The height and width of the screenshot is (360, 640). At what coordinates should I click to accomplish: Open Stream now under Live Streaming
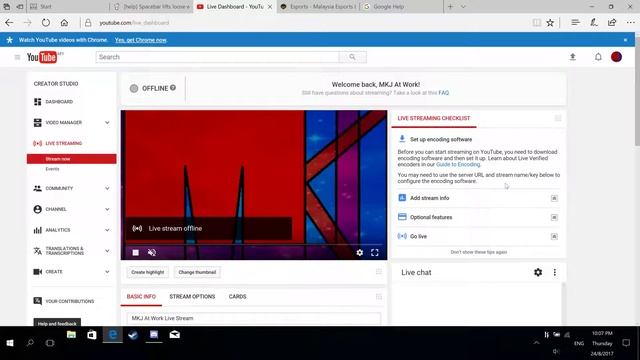tap(71, 159)
